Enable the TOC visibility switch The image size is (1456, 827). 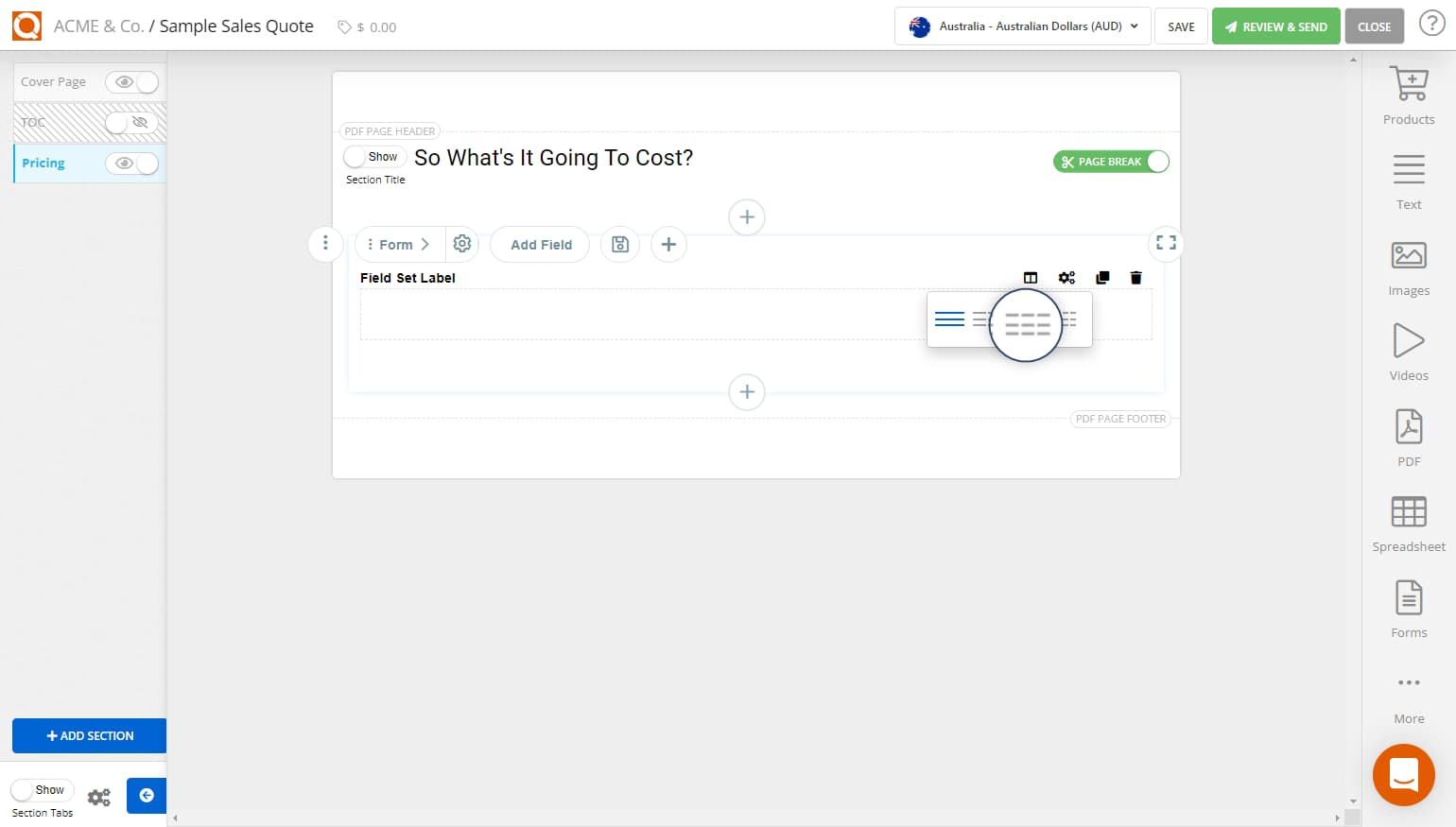click(x=130, y=123)
